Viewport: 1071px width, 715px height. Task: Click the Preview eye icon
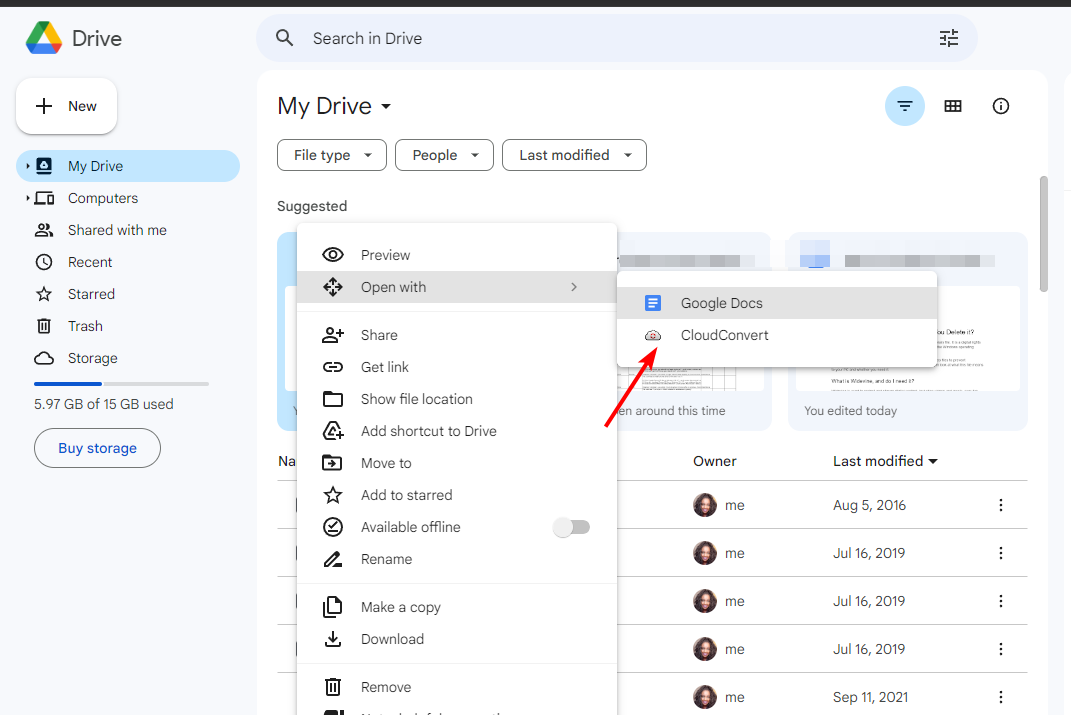coord(333,255)
